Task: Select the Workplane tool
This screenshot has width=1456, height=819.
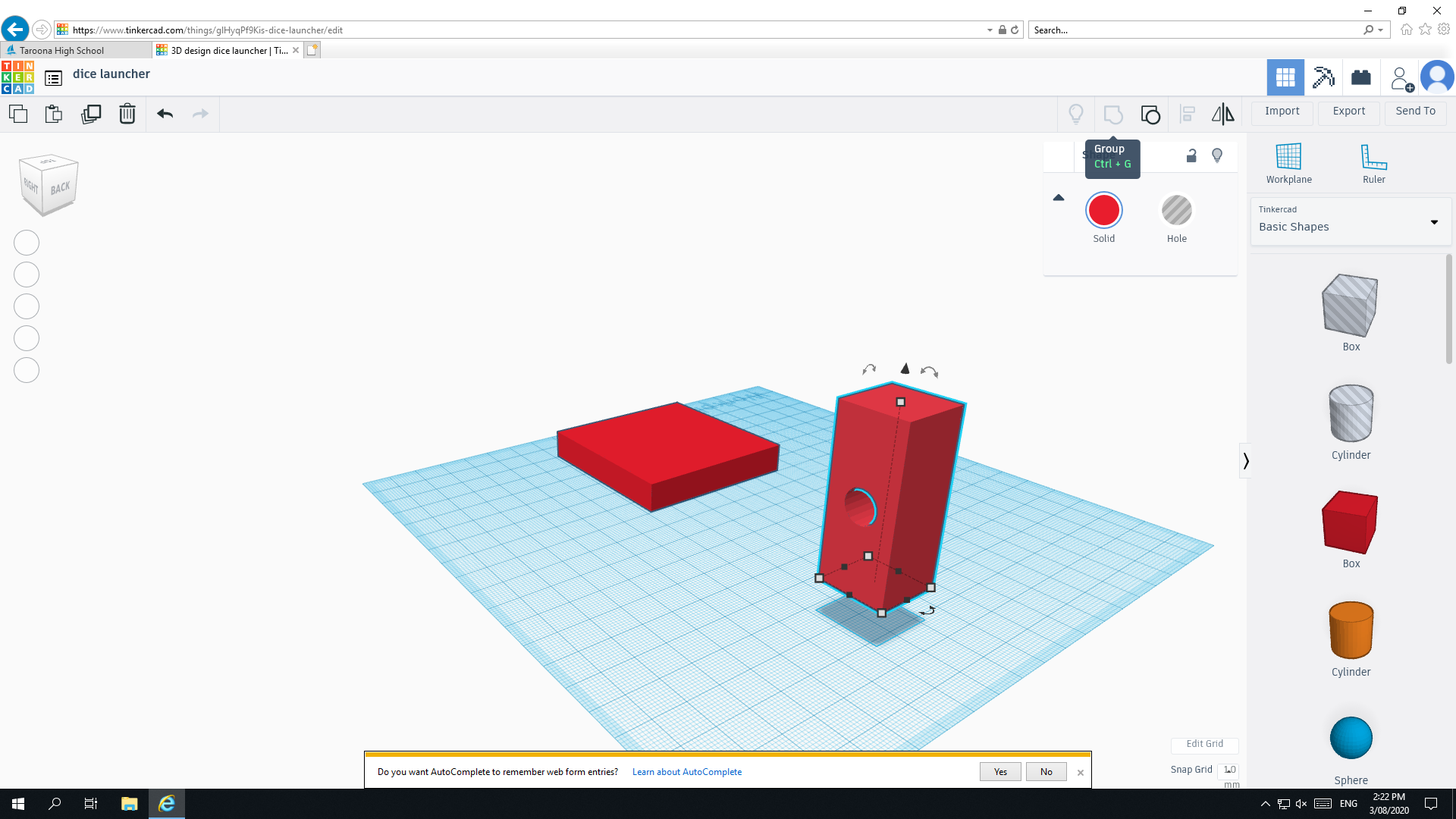Action: [x=1288, y=163]
